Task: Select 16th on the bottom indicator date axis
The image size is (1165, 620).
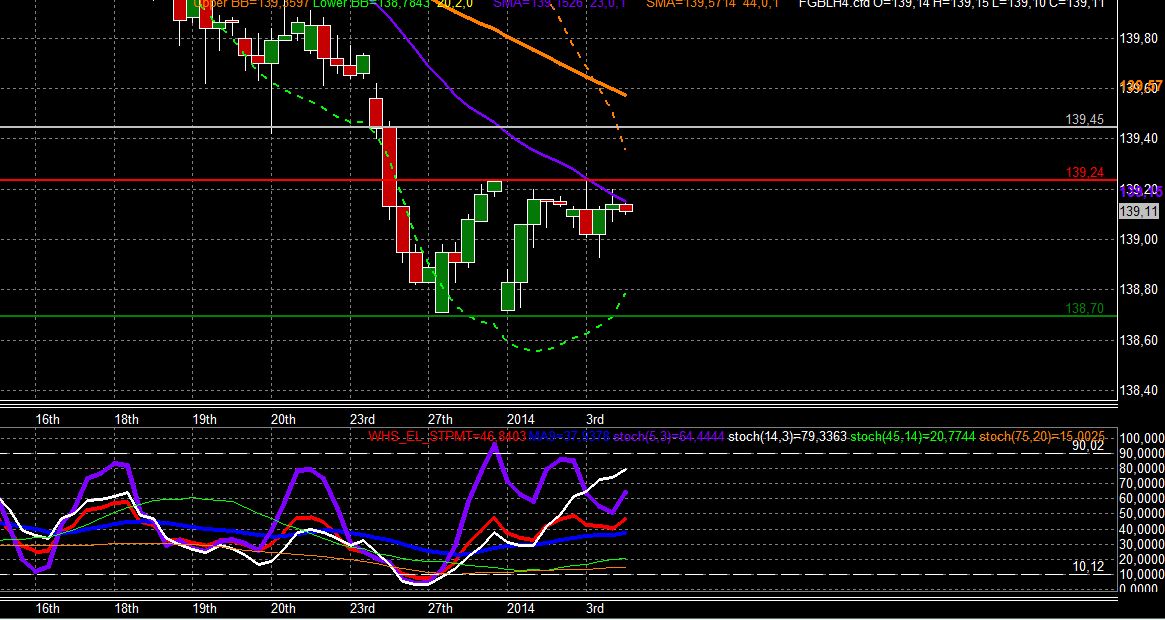Action: (48, 609)
